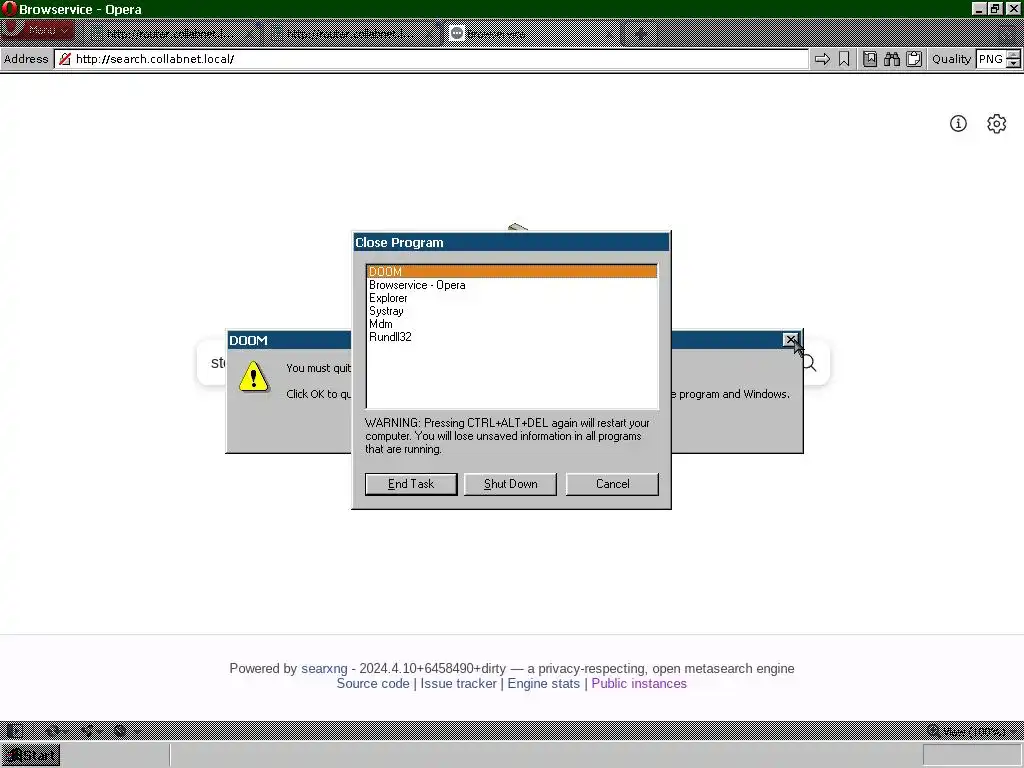Click the Windows Start button
Viewport: 1024px width, 768px height.
point(31,756)
